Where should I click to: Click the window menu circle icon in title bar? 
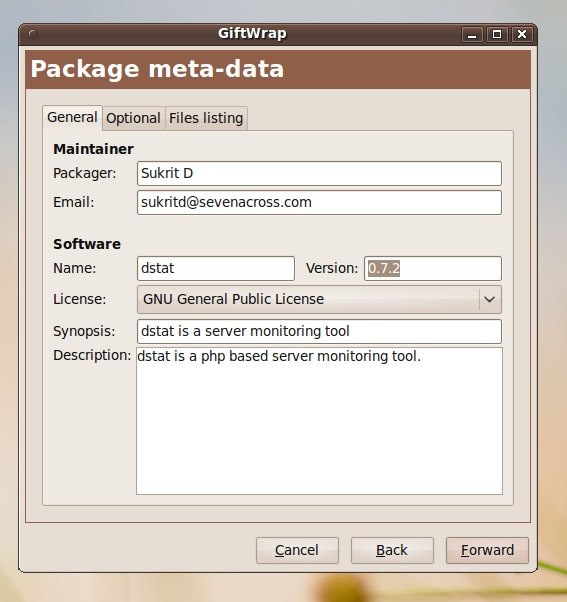click(33, 34)
